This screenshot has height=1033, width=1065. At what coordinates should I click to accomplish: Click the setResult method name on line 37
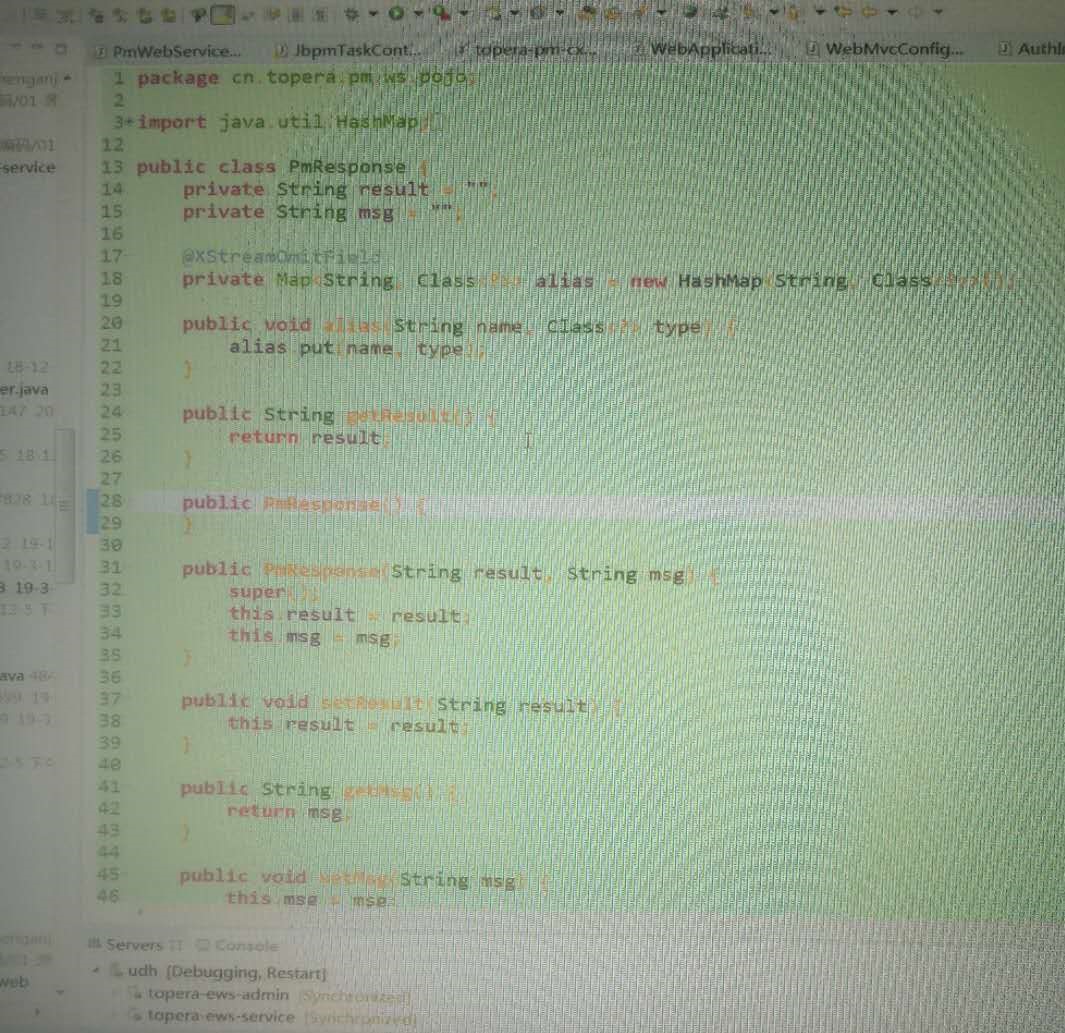373,704
